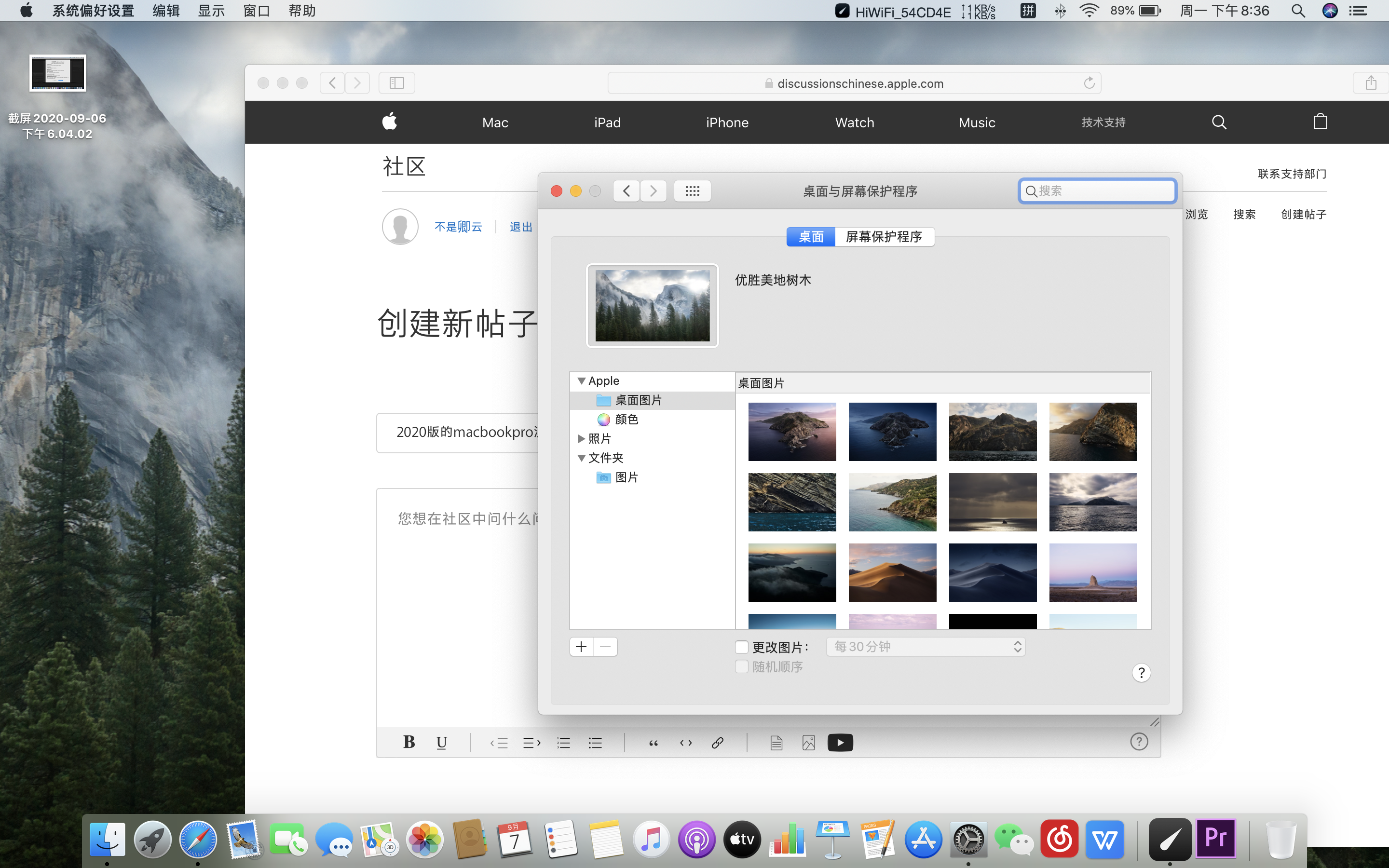Enable the 更改图片 checkbox
Viewport: 1389px width, 868px height.
(742, 648)
